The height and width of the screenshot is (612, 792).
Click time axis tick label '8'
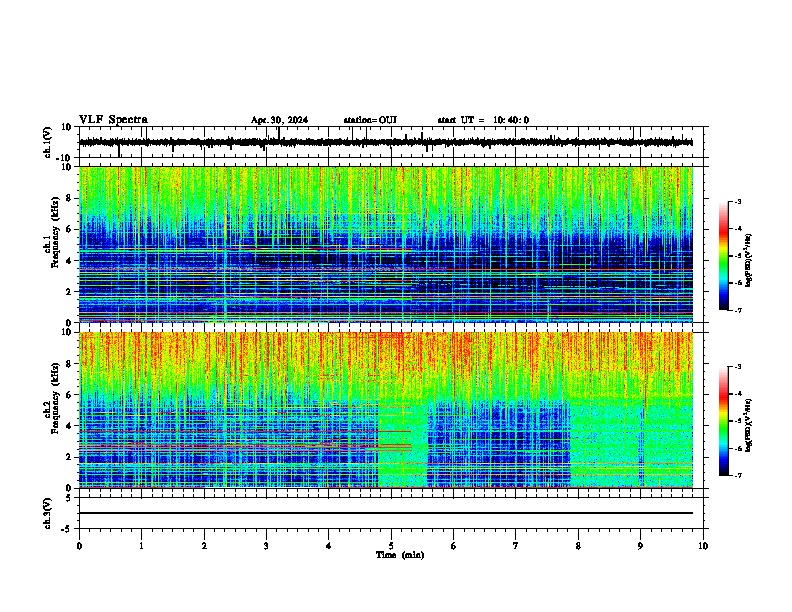(x=578, y=546)
